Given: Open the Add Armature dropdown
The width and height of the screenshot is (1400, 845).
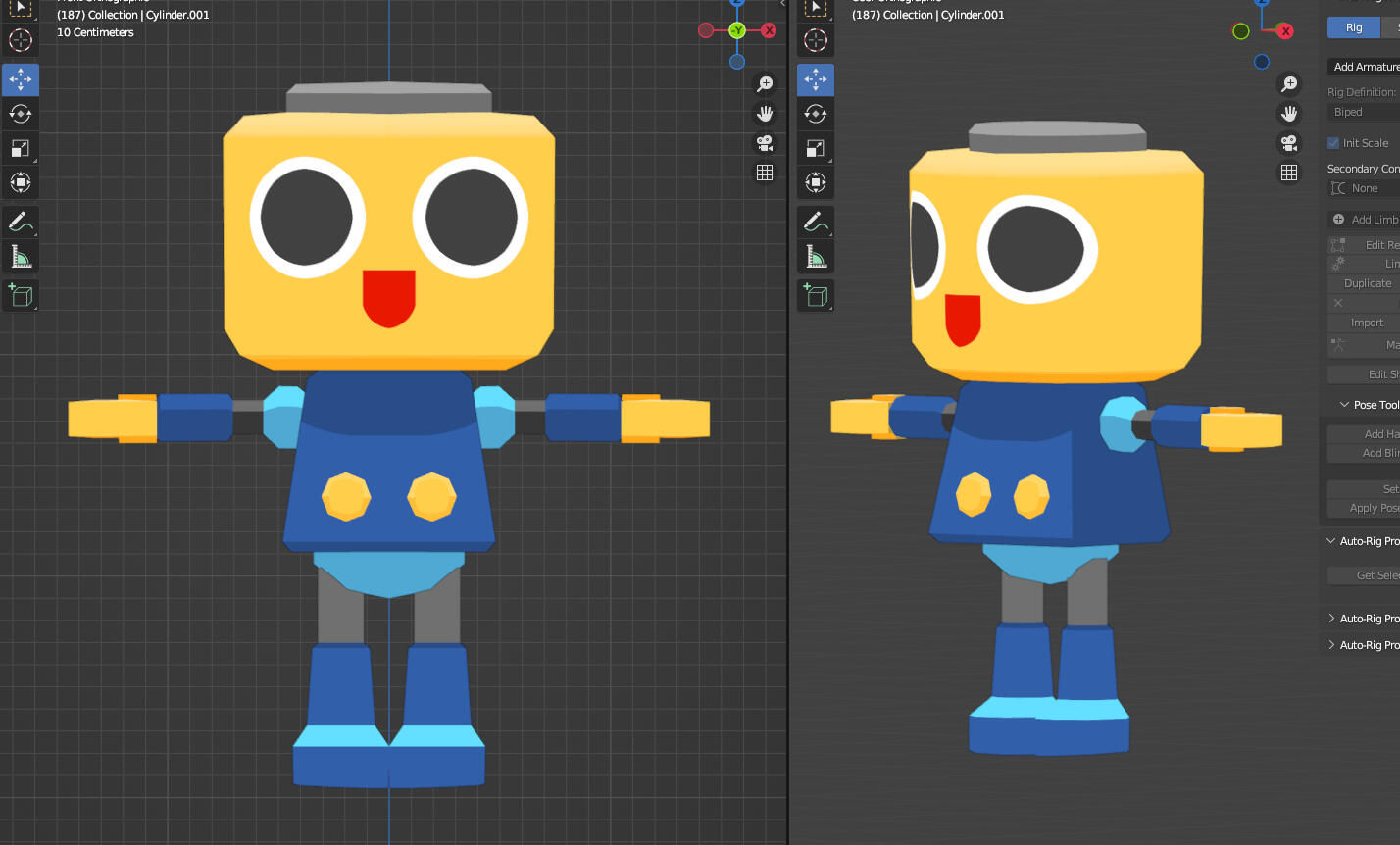Looking at the screenshot, I should 1365,67.
